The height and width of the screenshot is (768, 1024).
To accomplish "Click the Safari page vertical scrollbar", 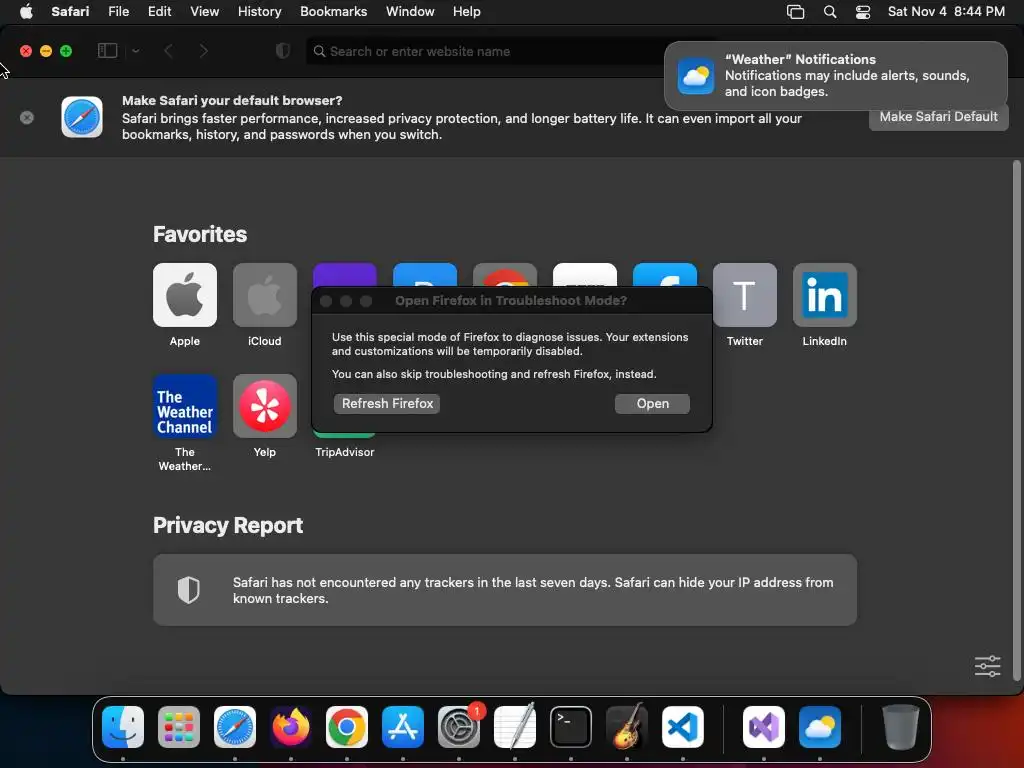I will pyautogui.click(x=1016, y=420).
